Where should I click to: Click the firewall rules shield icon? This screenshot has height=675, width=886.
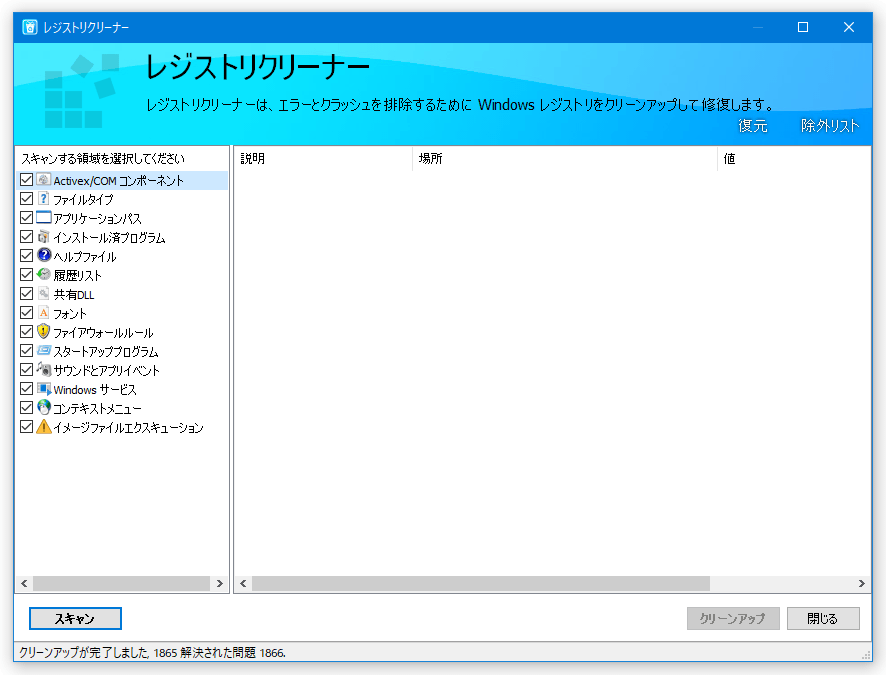pyautogui.click(x=44, y=332)
